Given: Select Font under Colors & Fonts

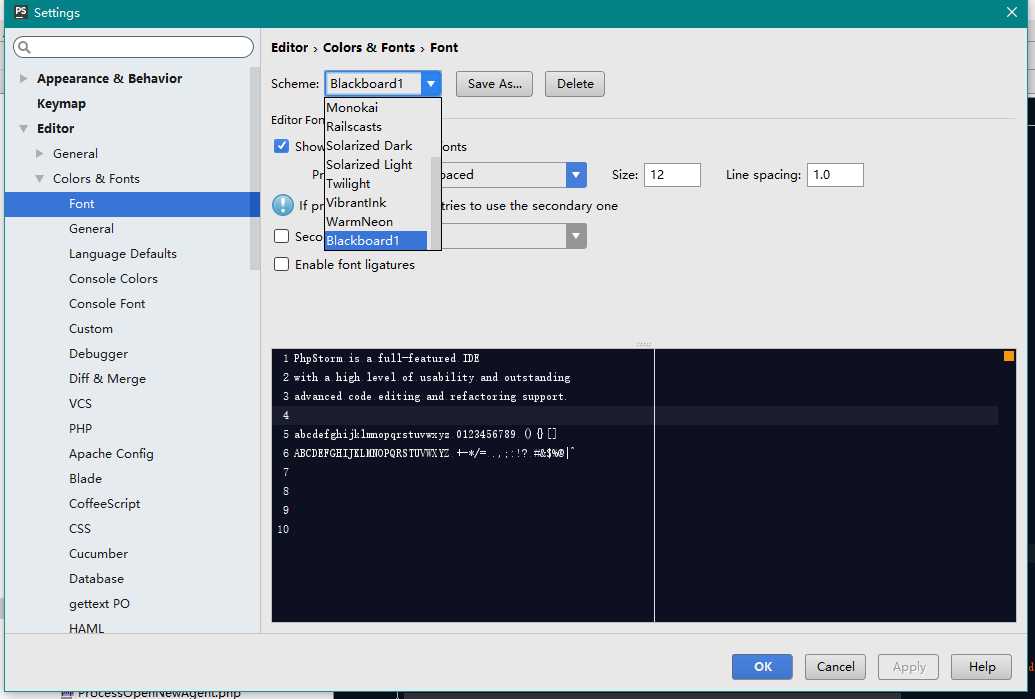Looking at the screenshot, I should pos(132,204).
